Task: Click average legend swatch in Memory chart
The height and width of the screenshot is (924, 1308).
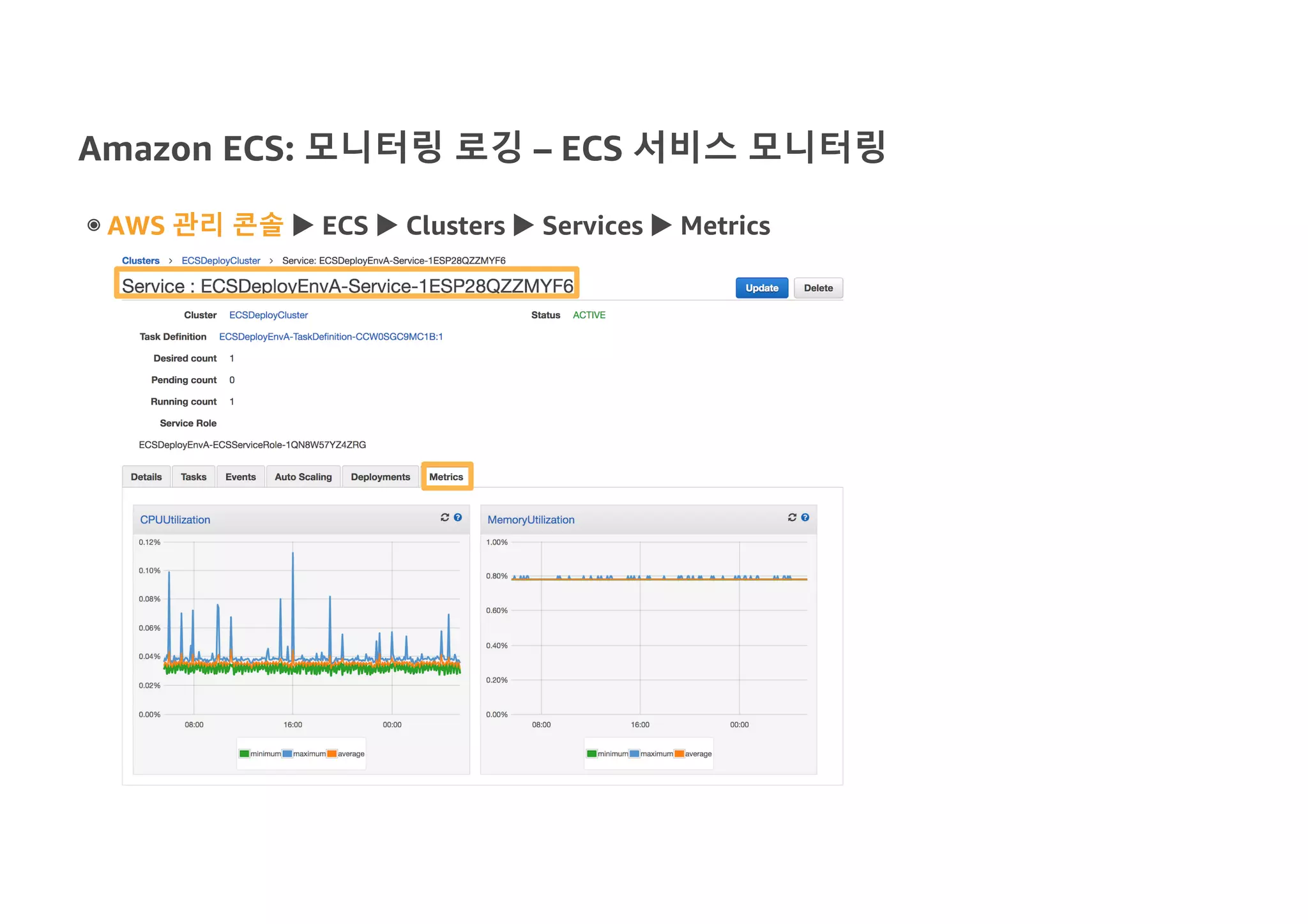Action: (x=680, y=754)
